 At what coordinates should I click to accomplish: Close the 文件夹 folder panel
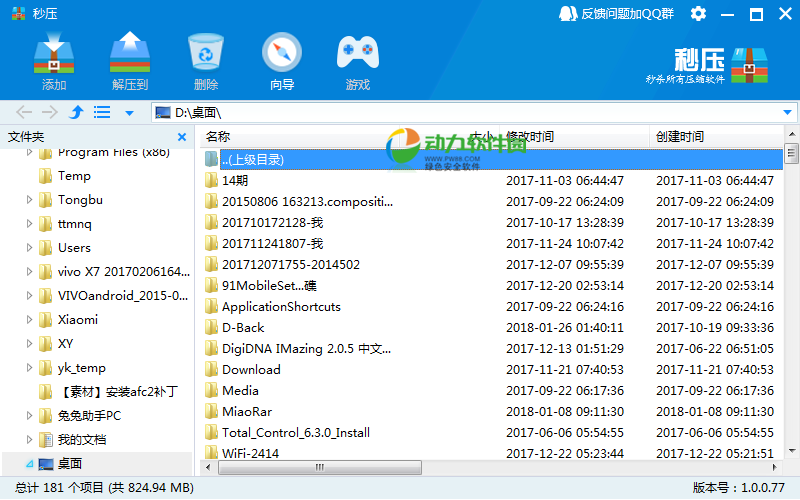183,136
